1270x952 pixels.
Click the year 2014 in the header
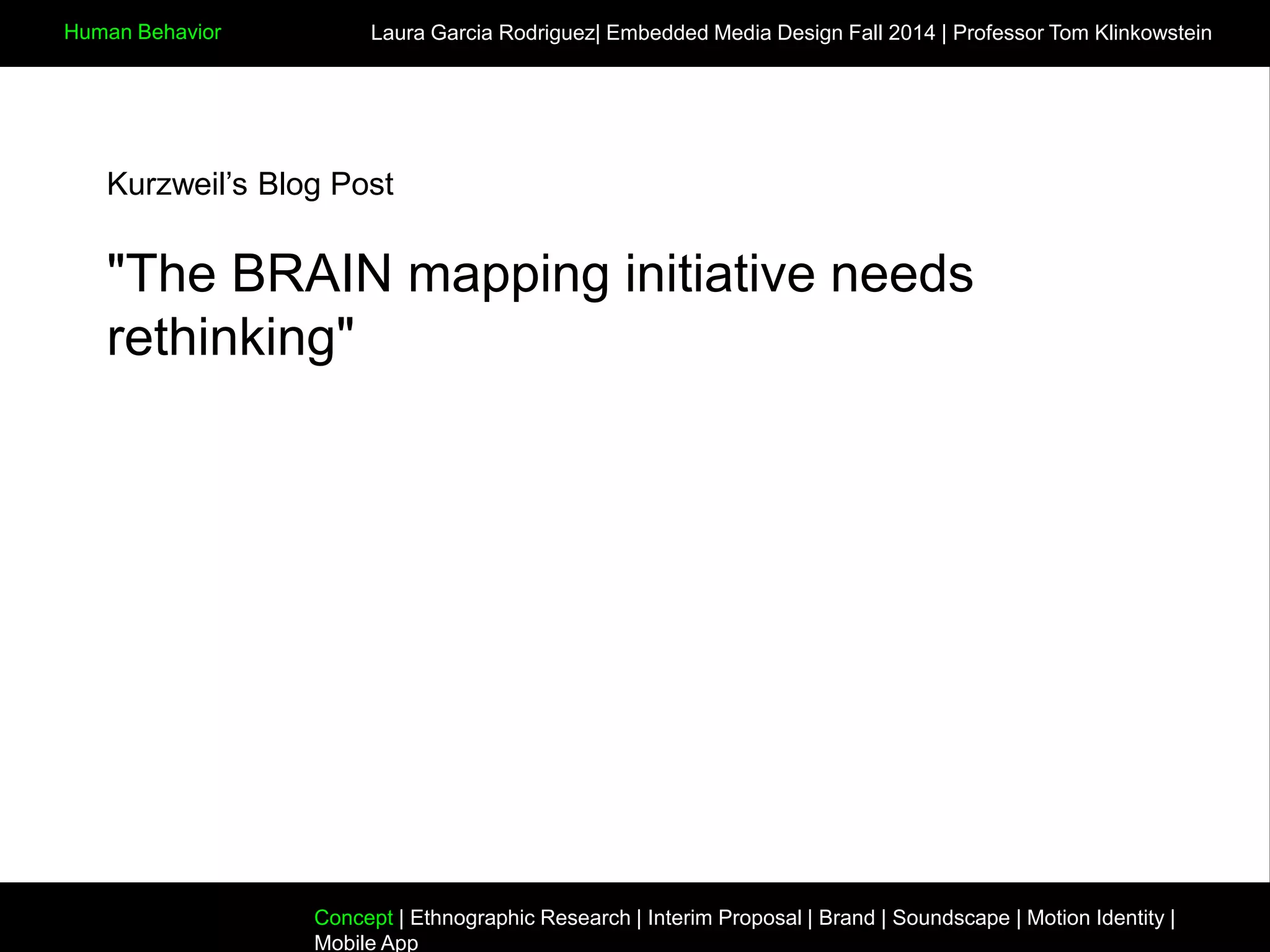pos(912,33)
